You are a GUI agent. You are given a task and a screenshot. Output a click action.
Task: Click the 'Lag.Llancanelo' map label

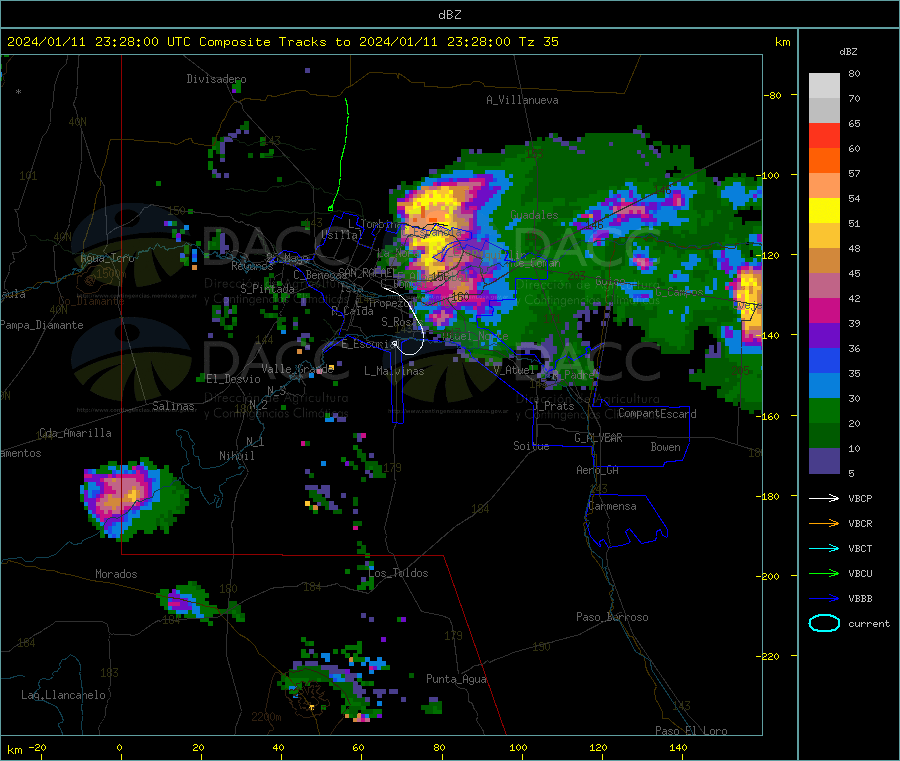coord(63,696)
